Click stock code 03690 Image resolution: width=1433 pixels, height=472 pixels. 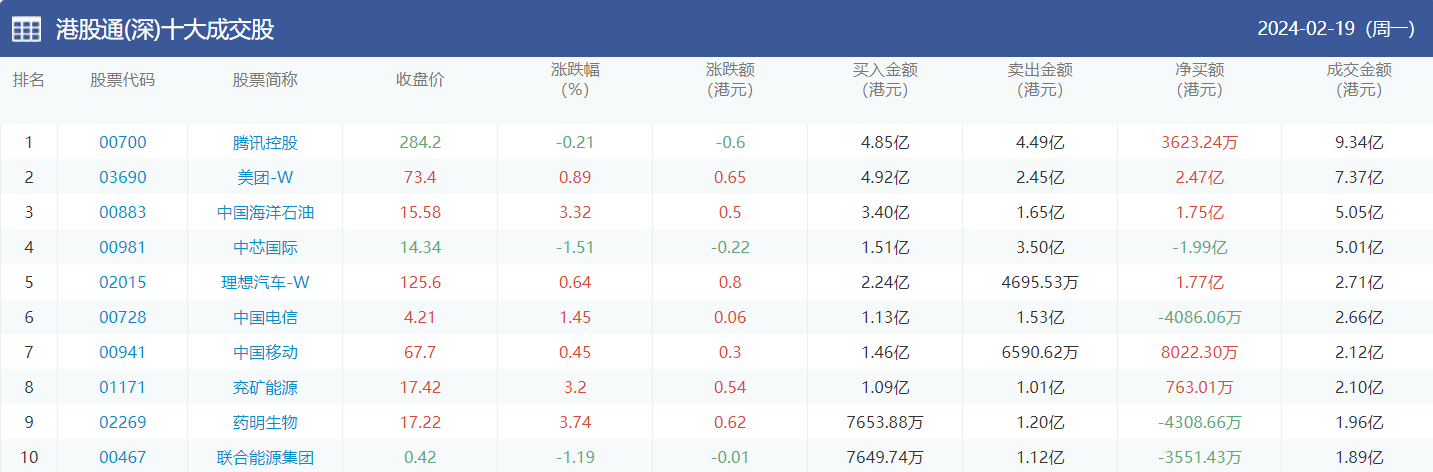pyautogui.click(x=122, y=178)
